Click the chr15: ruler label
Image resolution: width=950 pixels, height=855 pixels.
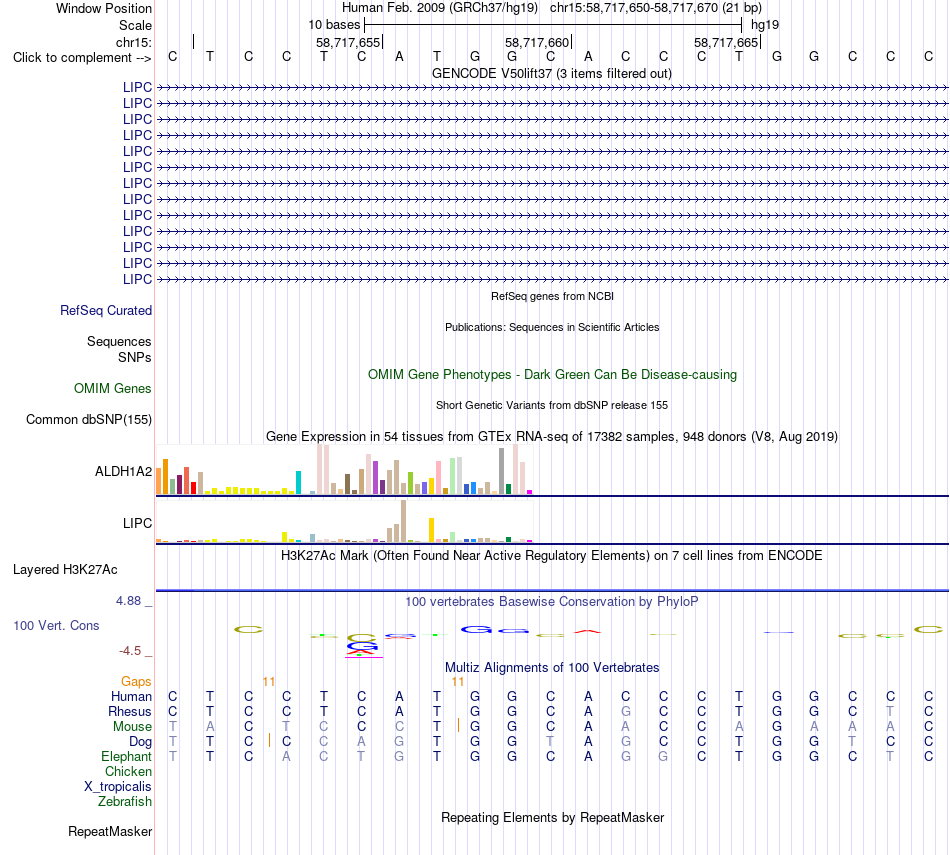133,42
